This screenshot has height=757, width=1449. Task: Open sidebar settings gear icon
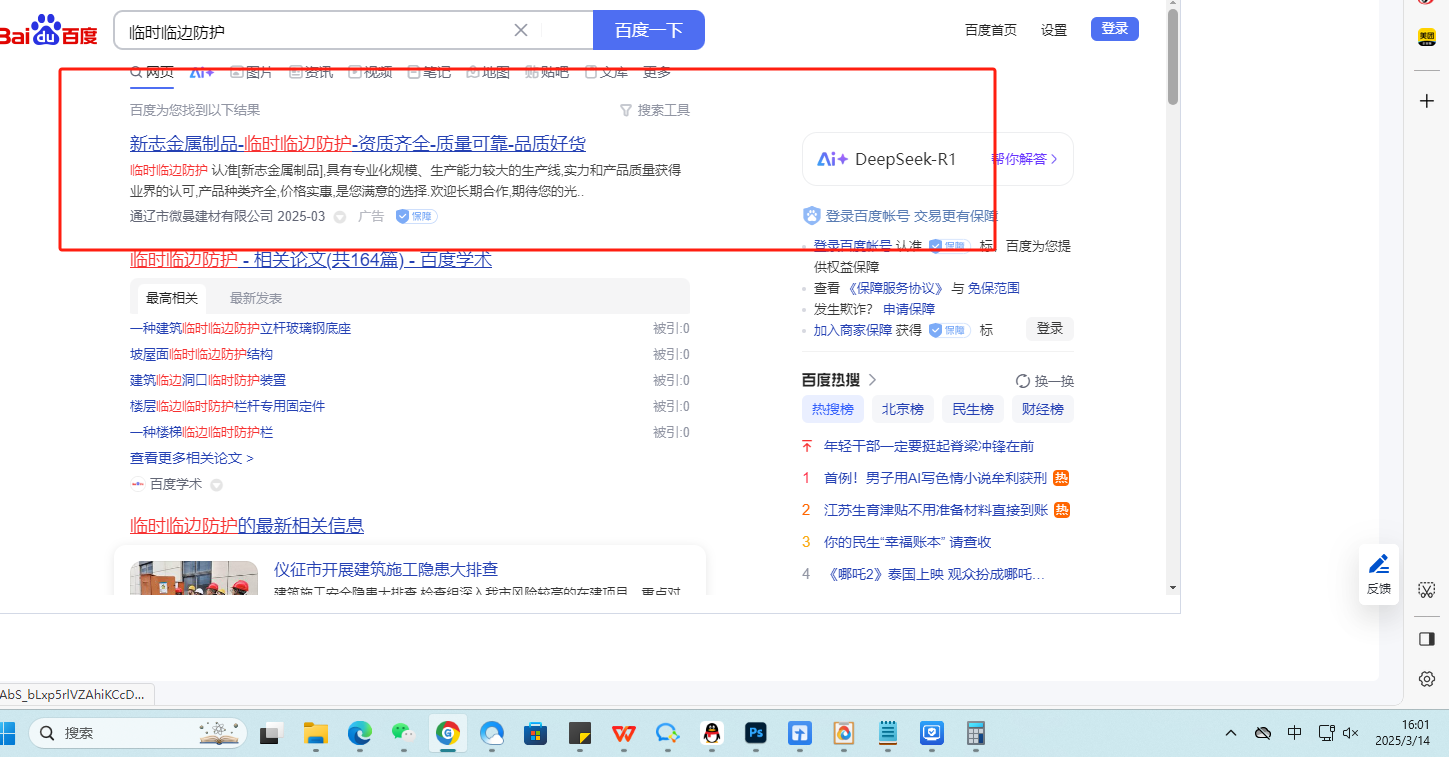[1427, 679]
